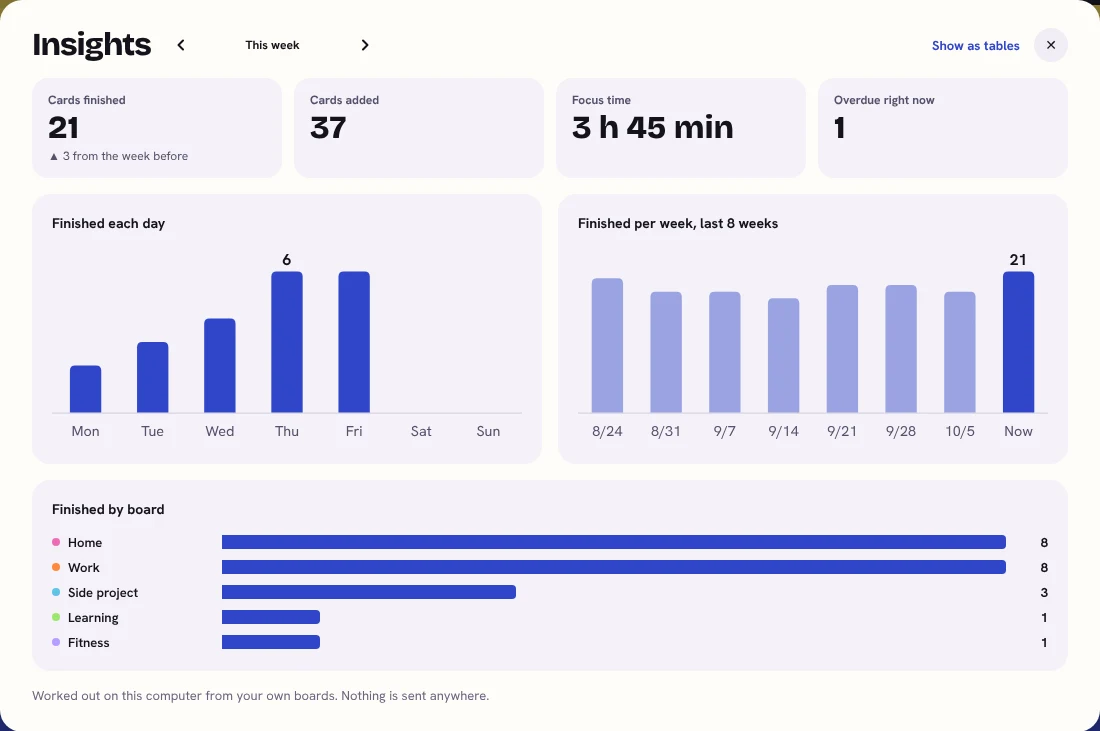Close the Insights panel

1051,45
